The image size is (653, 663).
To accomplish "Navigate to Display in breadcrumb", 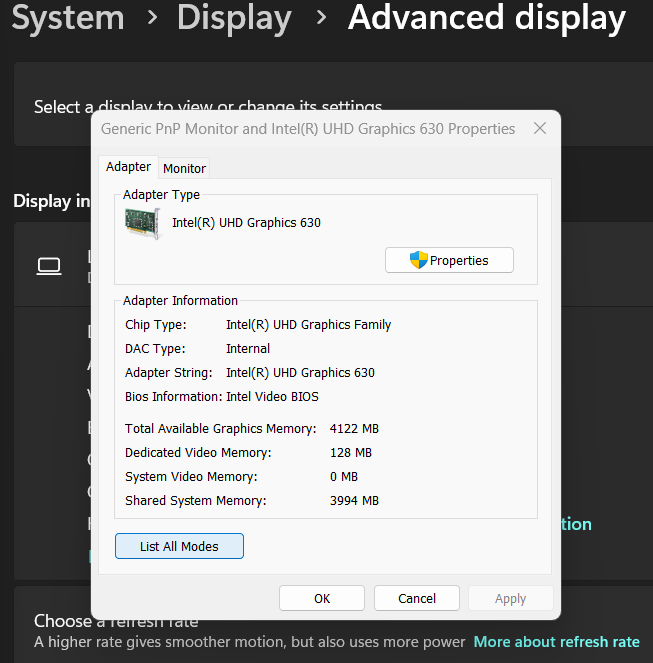I will click(234, 18).
